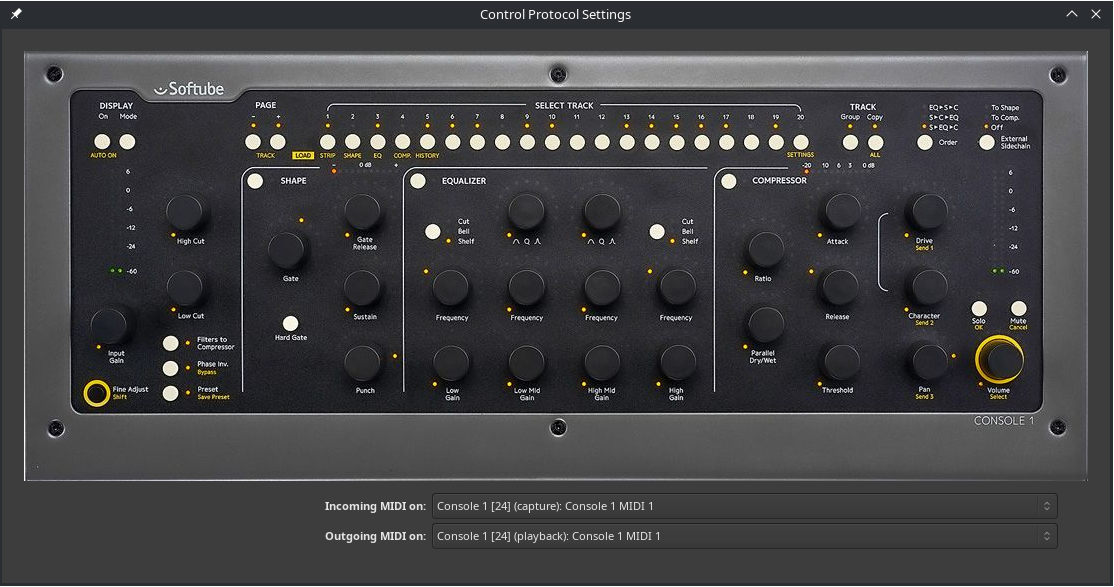Click the Volume Select knob
The height and width of the screenshot is (587, 1114).
(x=1000, y=360)
